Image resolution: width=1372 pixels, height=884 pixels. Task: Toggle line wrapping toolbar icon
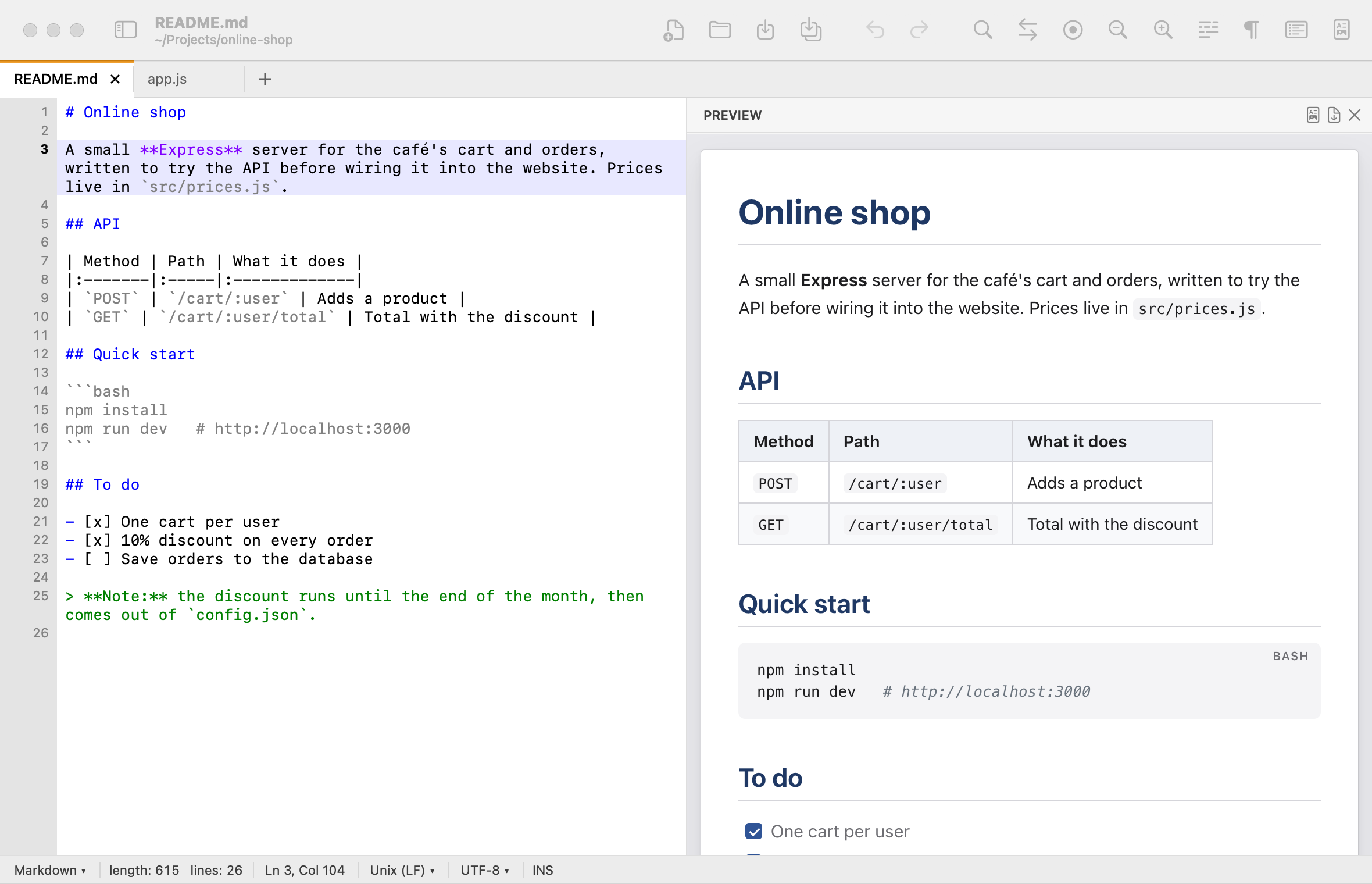[x=1208, y=30]
